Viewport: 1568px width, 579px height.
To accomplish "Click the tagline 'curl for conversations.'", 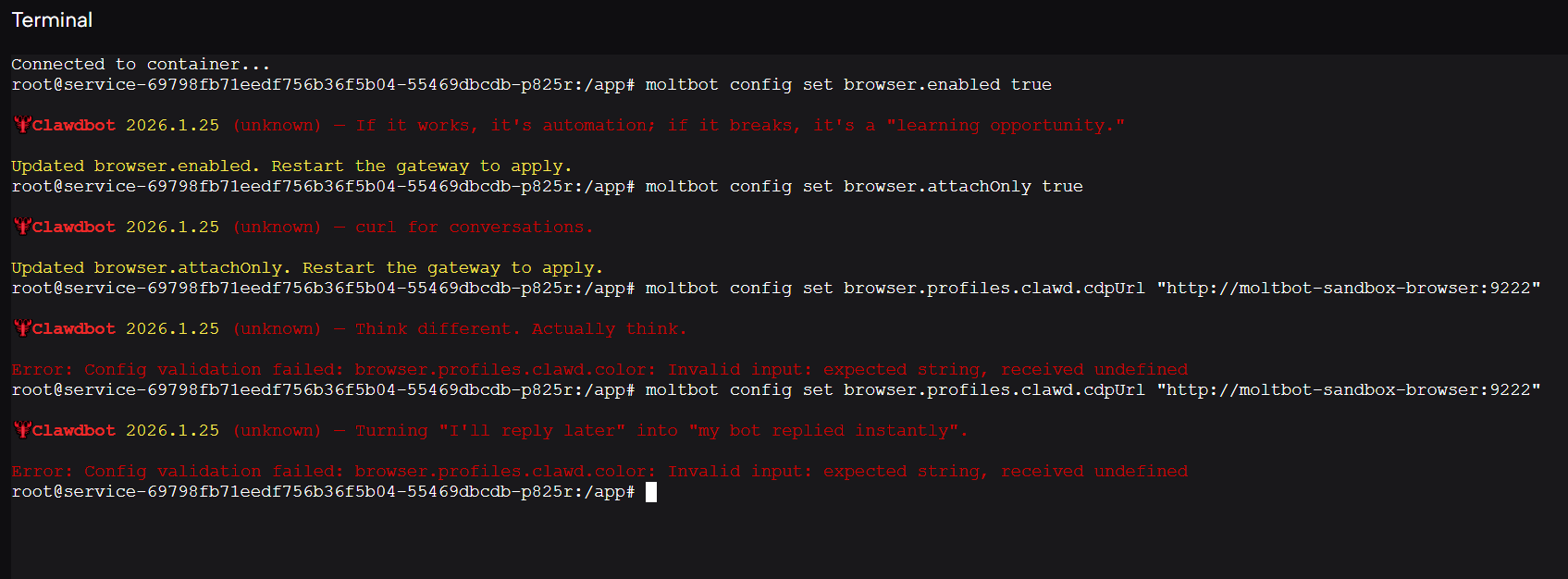I will 475,228.
